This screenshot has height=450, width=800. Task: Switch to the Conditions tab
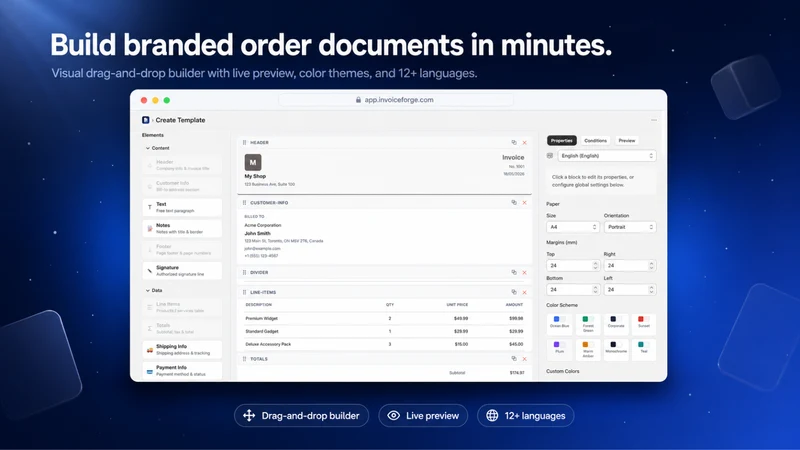595,140
